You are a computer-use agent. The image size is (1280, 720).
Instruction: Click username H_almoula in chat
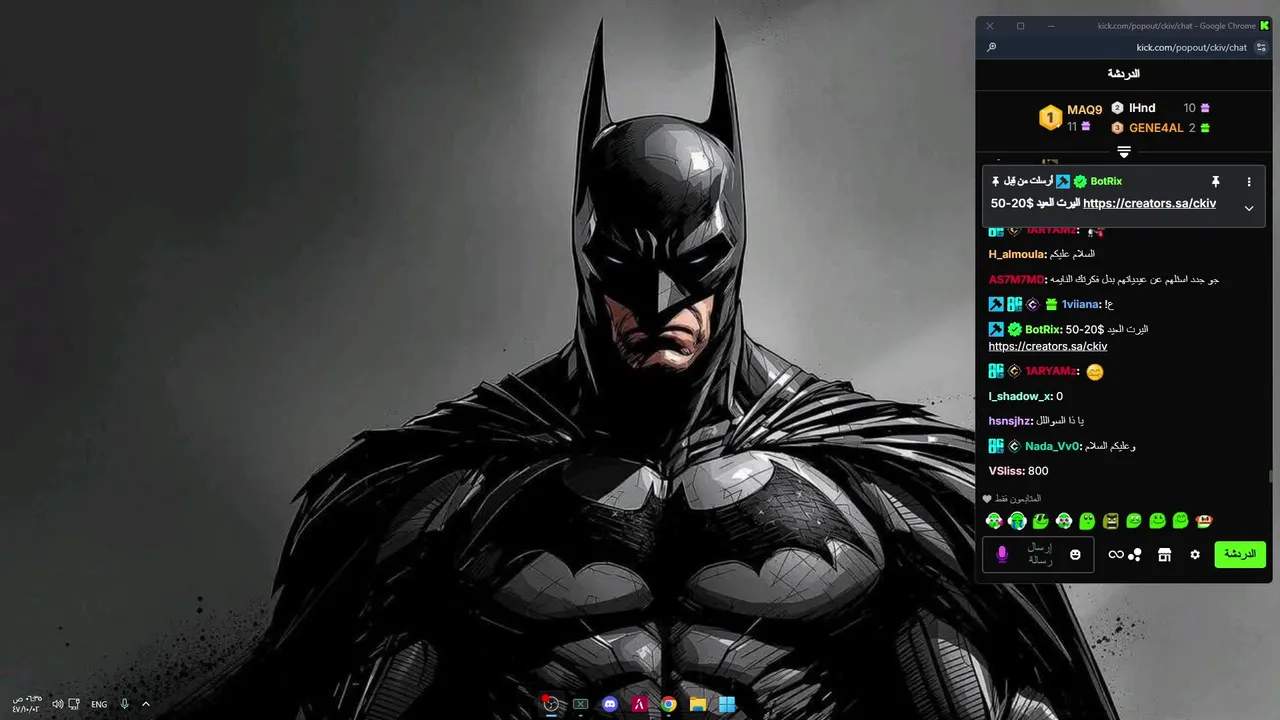[x=1016, y=254]
